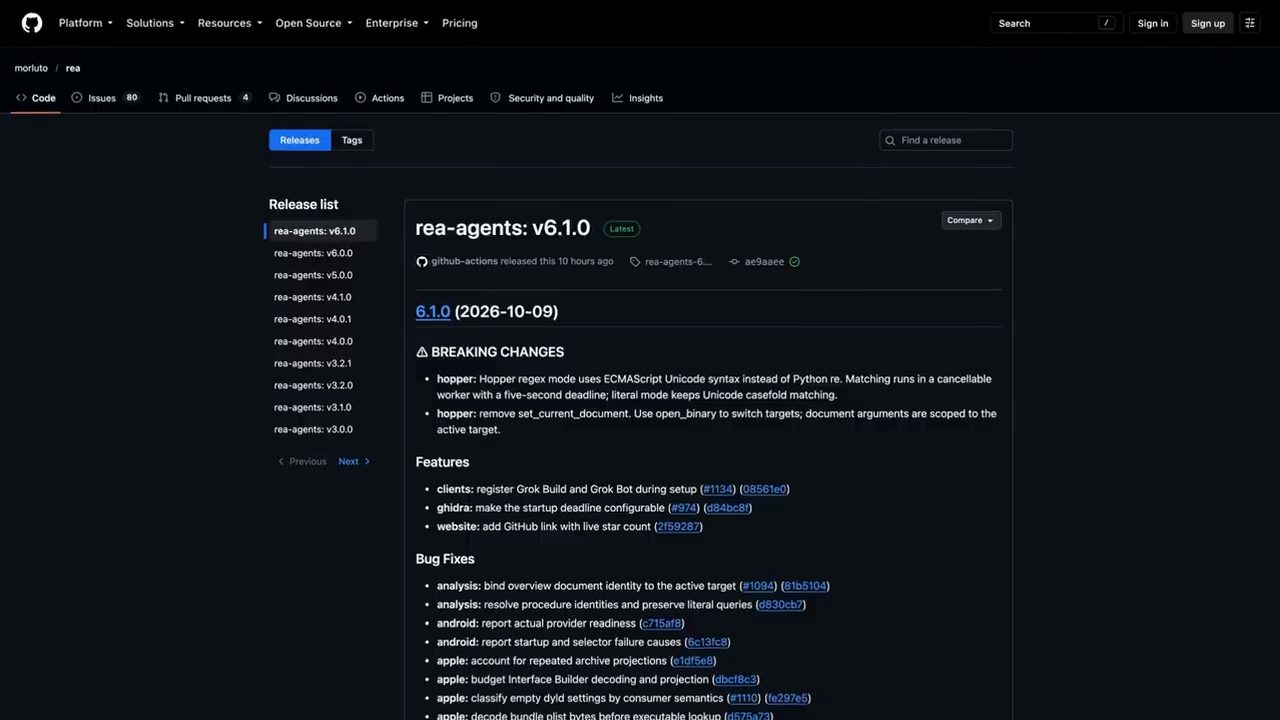Open commit 2f59287 link
This screenshot has height=720, width=1280.
678,527
